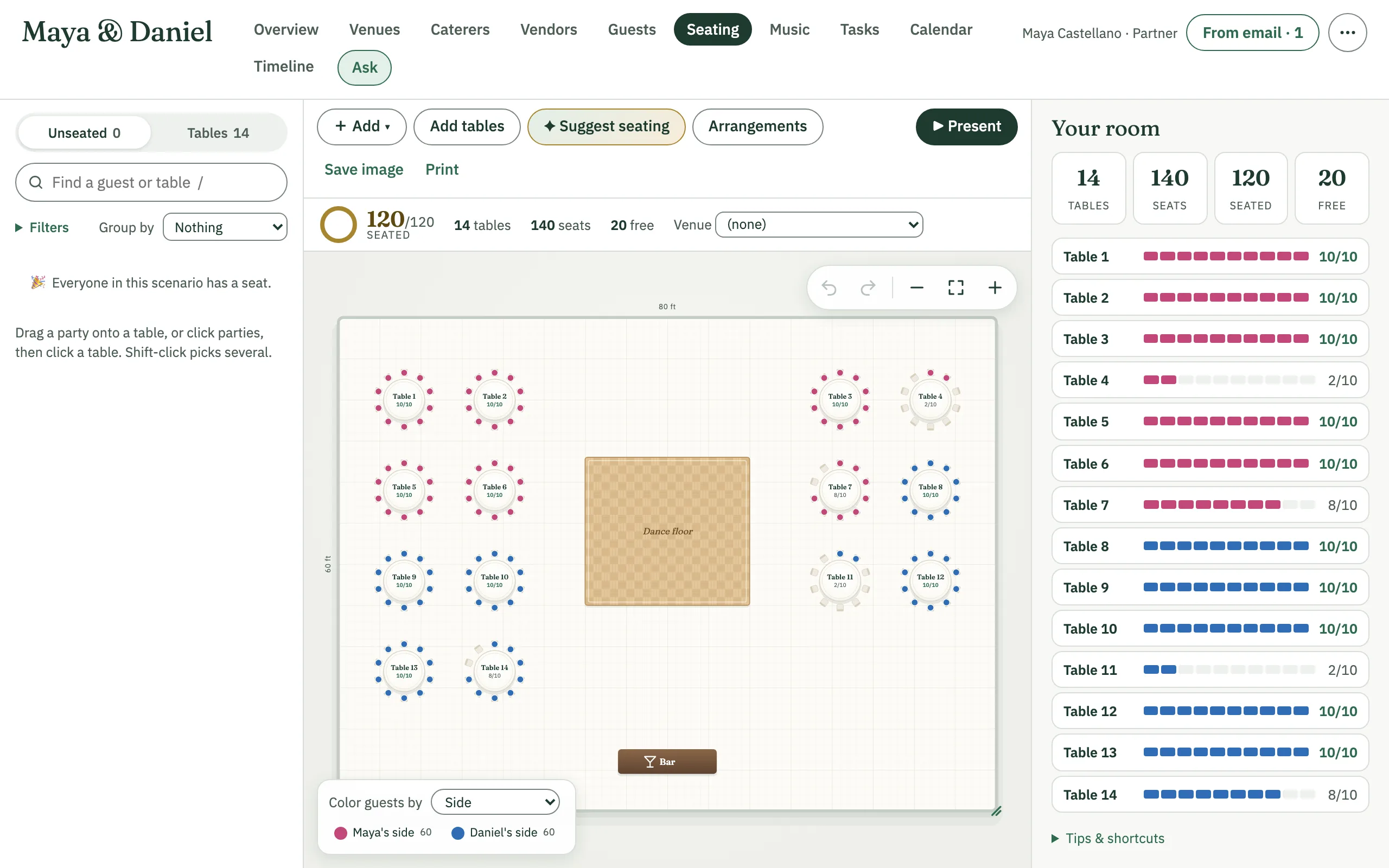Click the Suggest seating button
Screen dimensions: 1389x868
point(606,126)
